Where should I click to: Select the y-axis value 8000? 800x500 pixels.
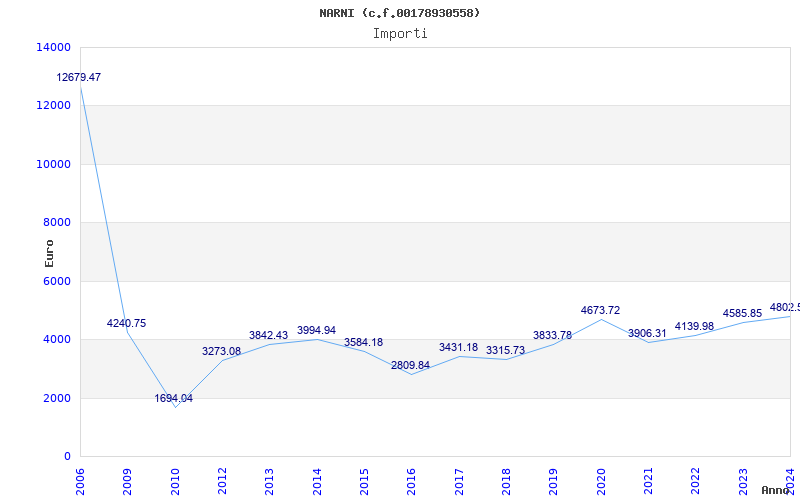tap(57, 222)
